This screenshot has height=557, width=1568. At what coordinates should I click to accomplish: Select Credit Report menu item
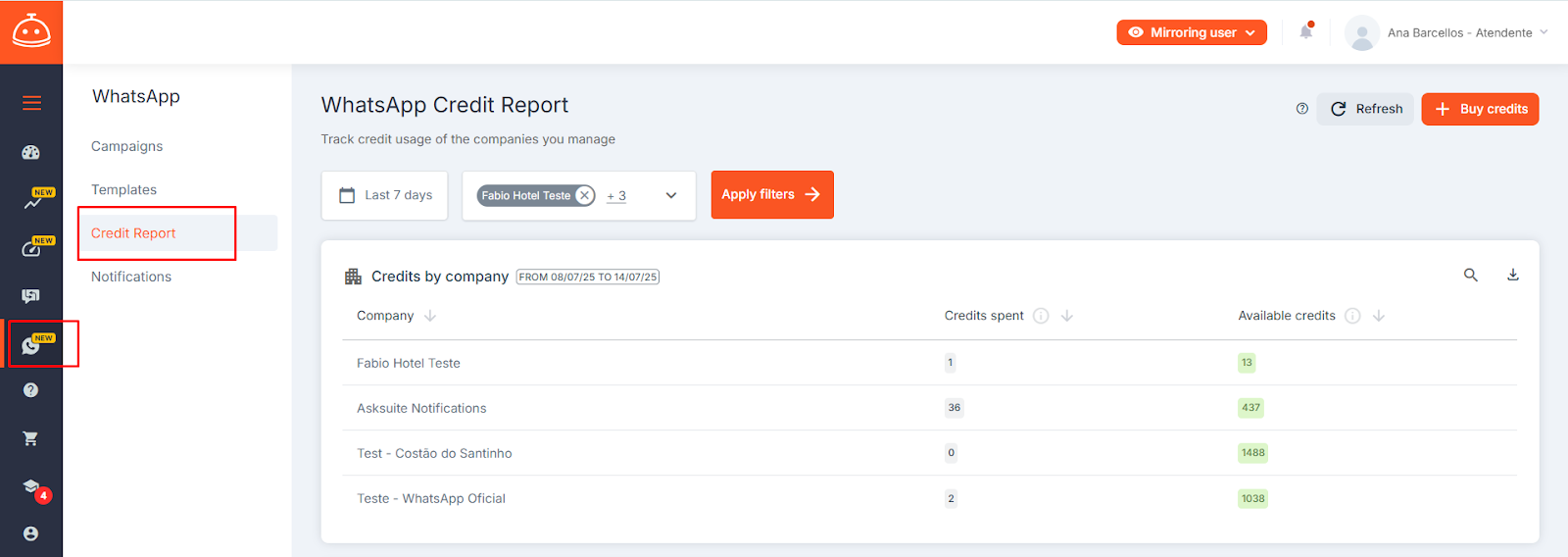(x=133, y=233)
